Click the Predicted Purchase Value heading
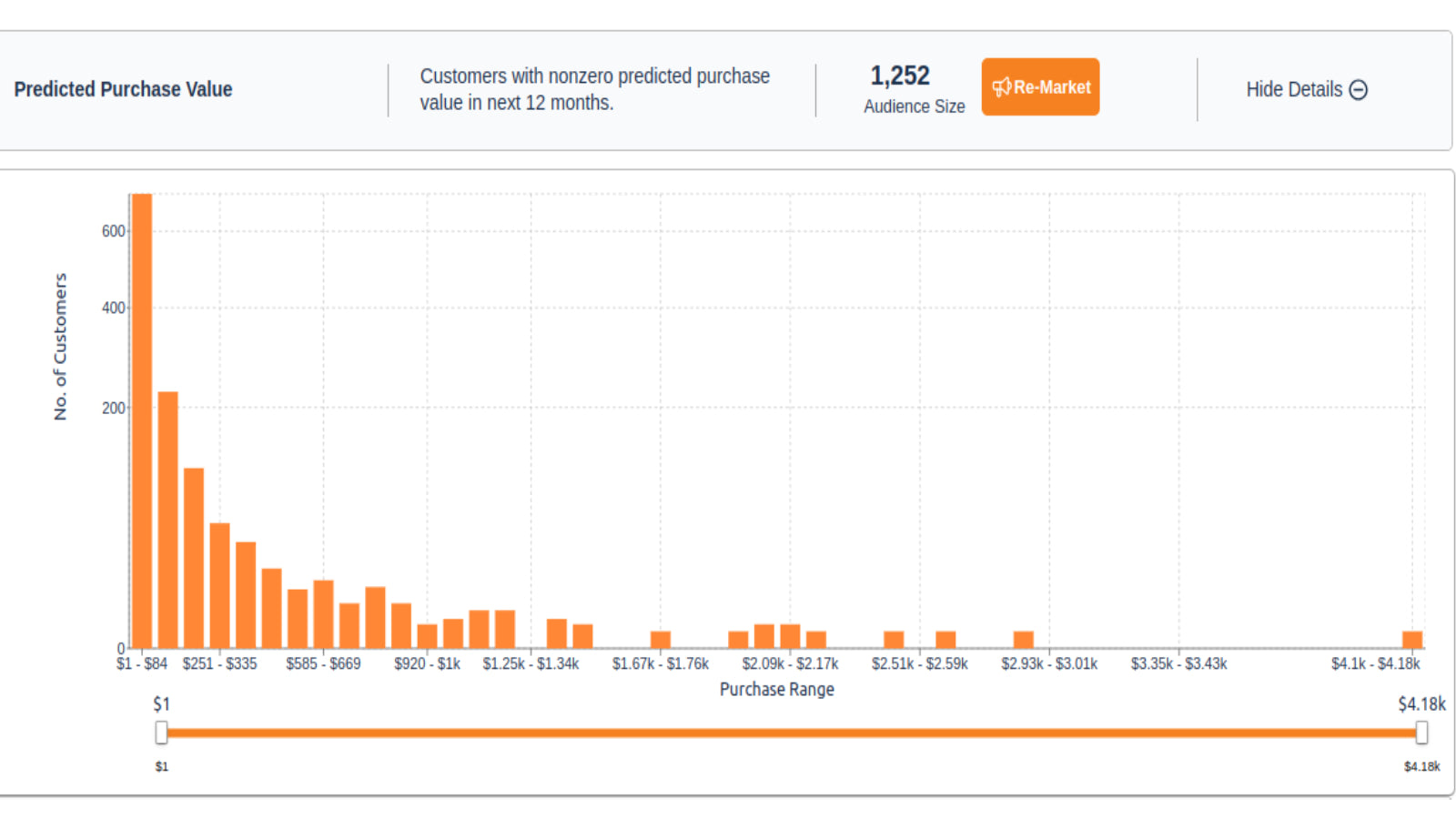The image size is (1456, 819). coord(123,89)
